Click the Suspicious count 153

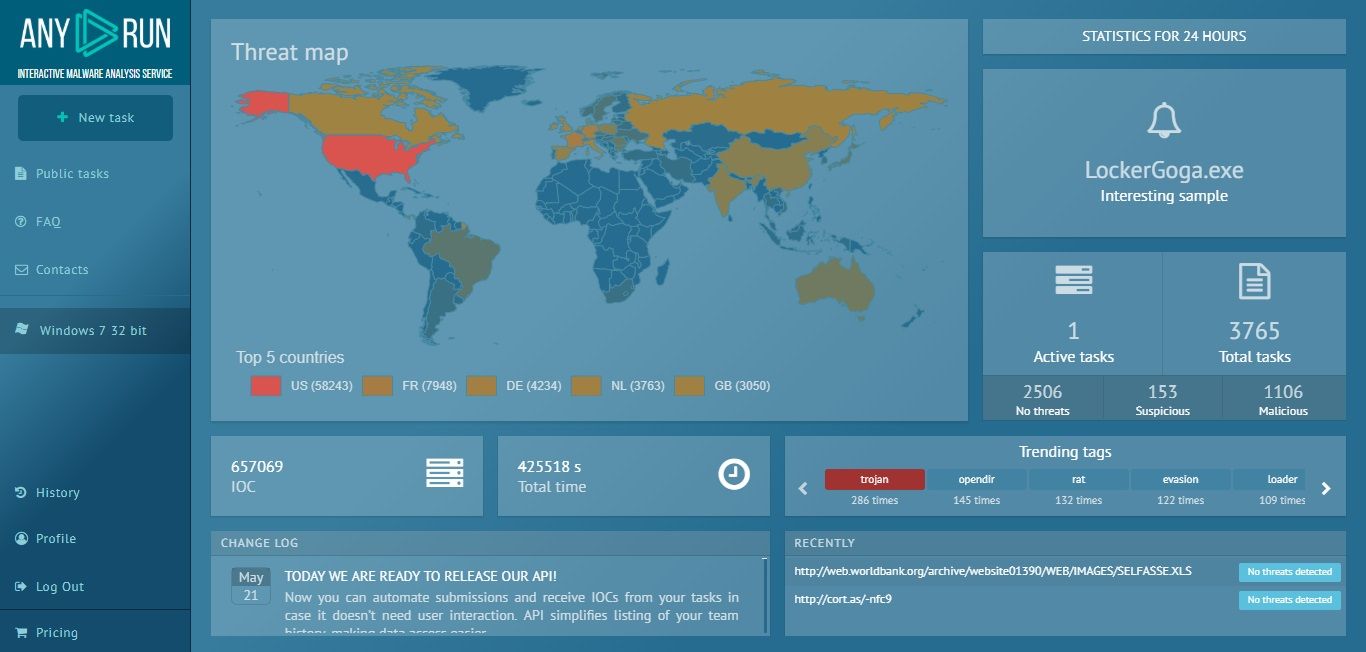[x=1162, y=392]
